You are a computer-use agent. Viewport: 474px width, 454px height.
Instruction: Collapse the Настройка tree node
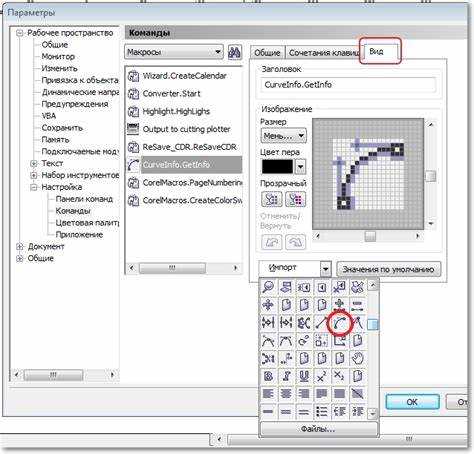(34, 187)
